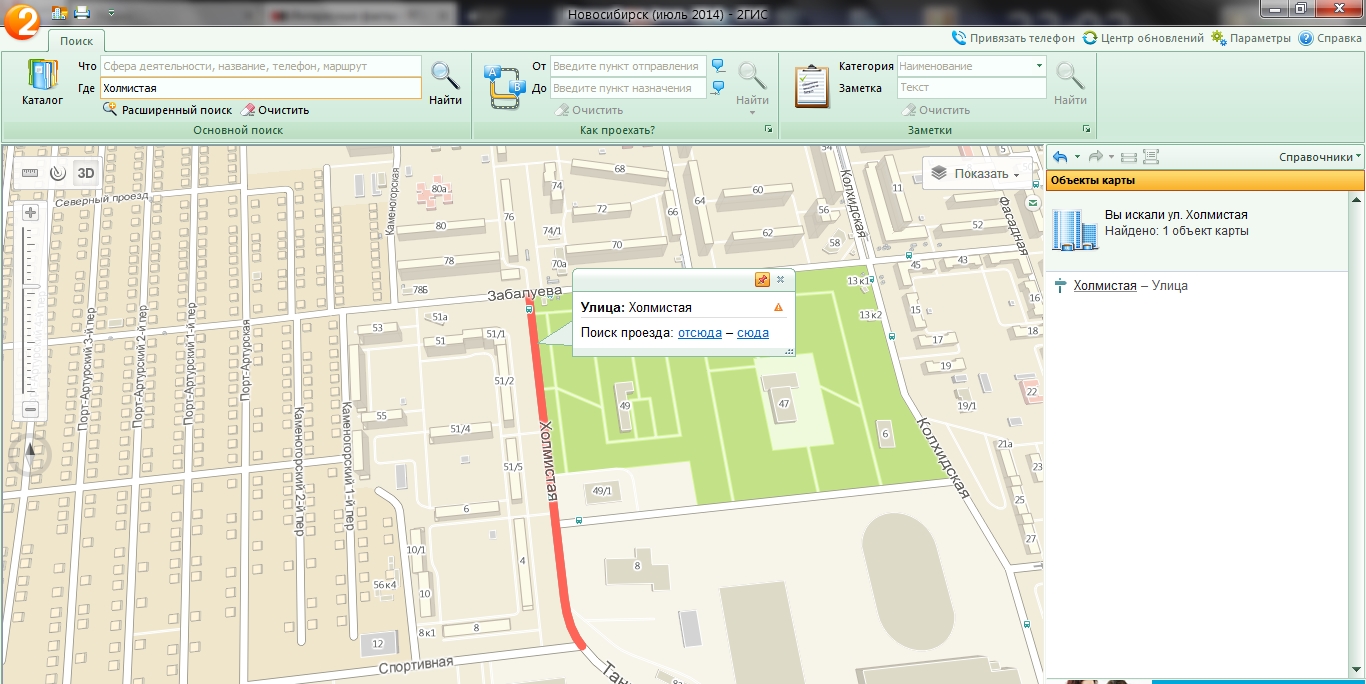Open the Категория Наименование combo box
The width and height of the screenshot is (1366, 684).
[972, 66]
